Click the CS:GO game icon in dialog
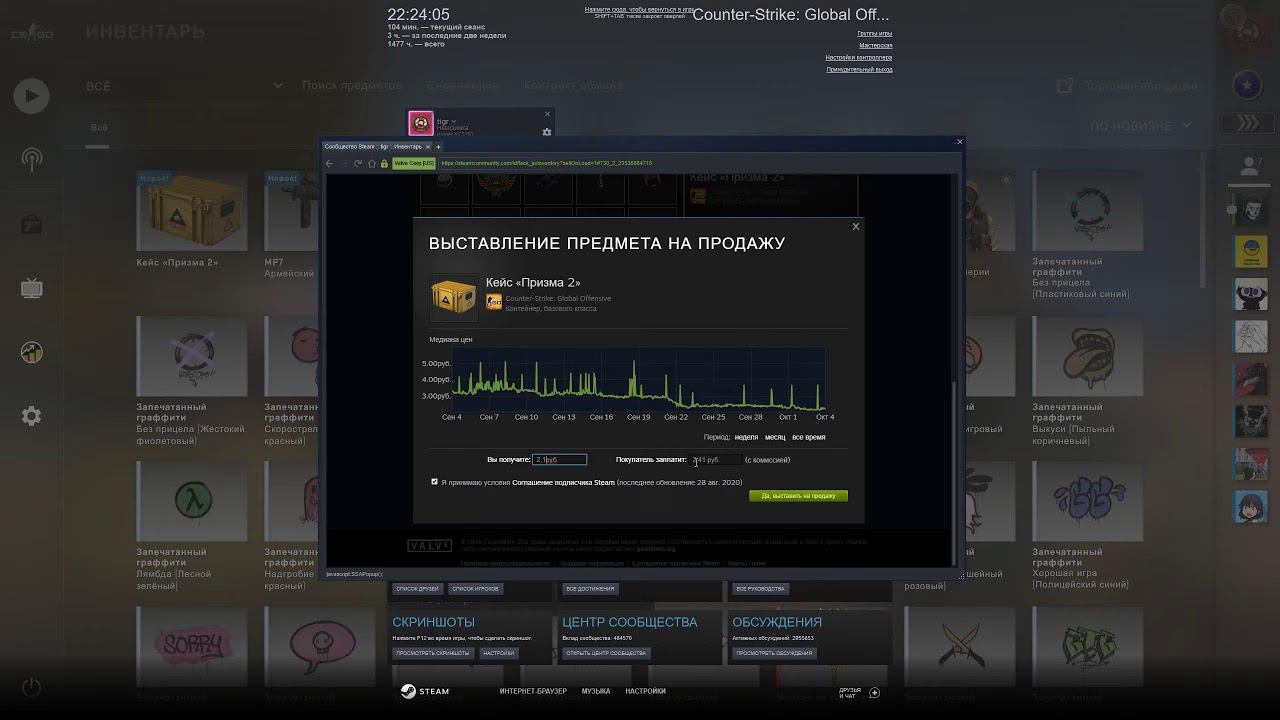This screenshot has width=1280, height=720. click(494, 302)
